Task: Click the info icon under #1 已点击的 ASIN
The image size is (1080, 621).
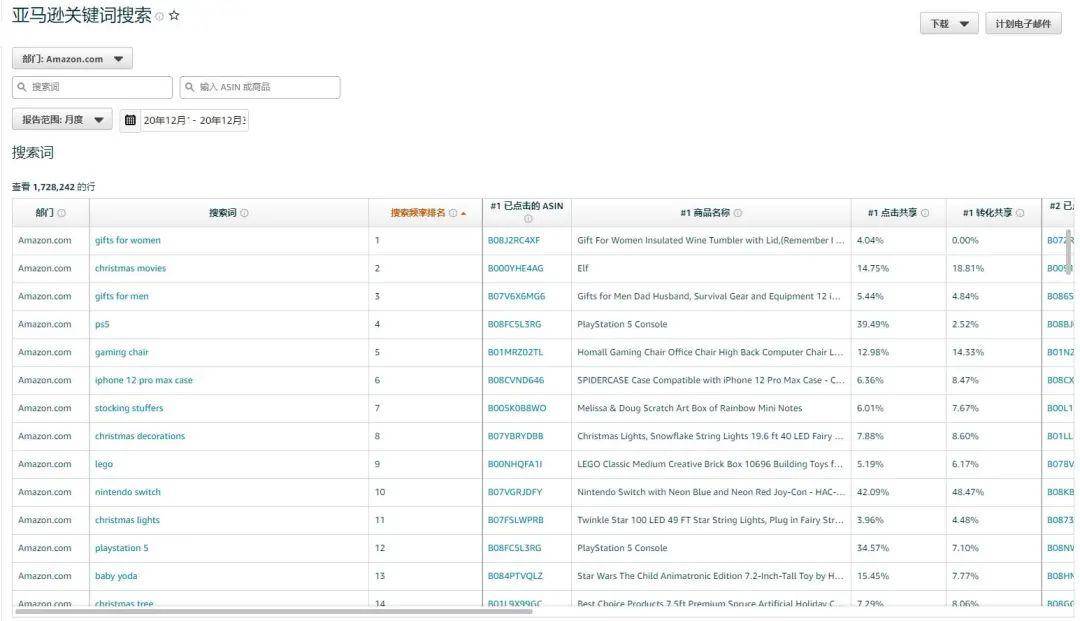Action: [528, 219]
